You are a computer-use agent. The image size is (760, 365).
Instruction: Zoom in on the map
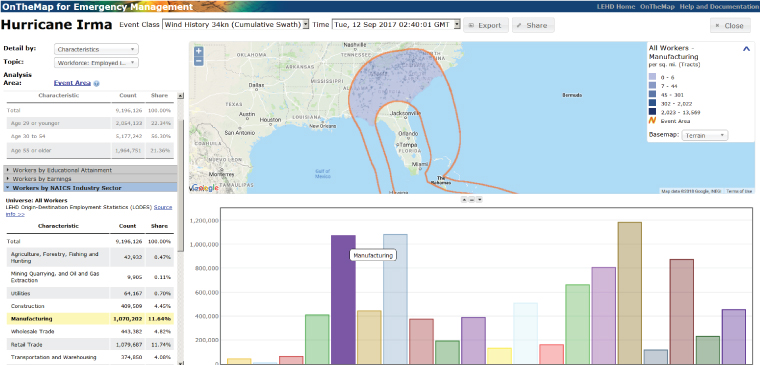pyautogui.click(x=198, y=51)
